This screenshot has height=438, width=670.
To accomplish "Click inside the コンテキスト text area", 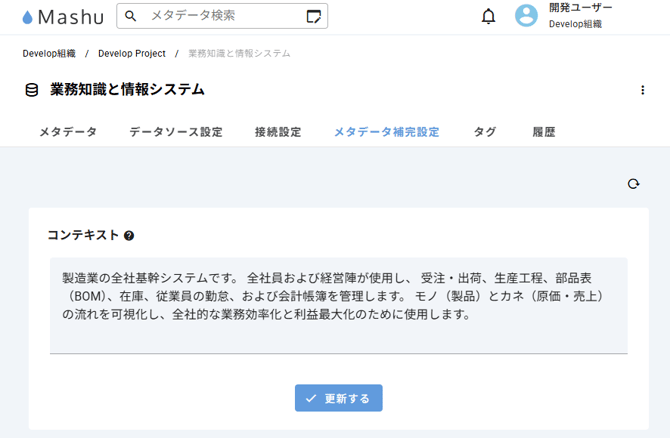I will click(x=338, y=300).
